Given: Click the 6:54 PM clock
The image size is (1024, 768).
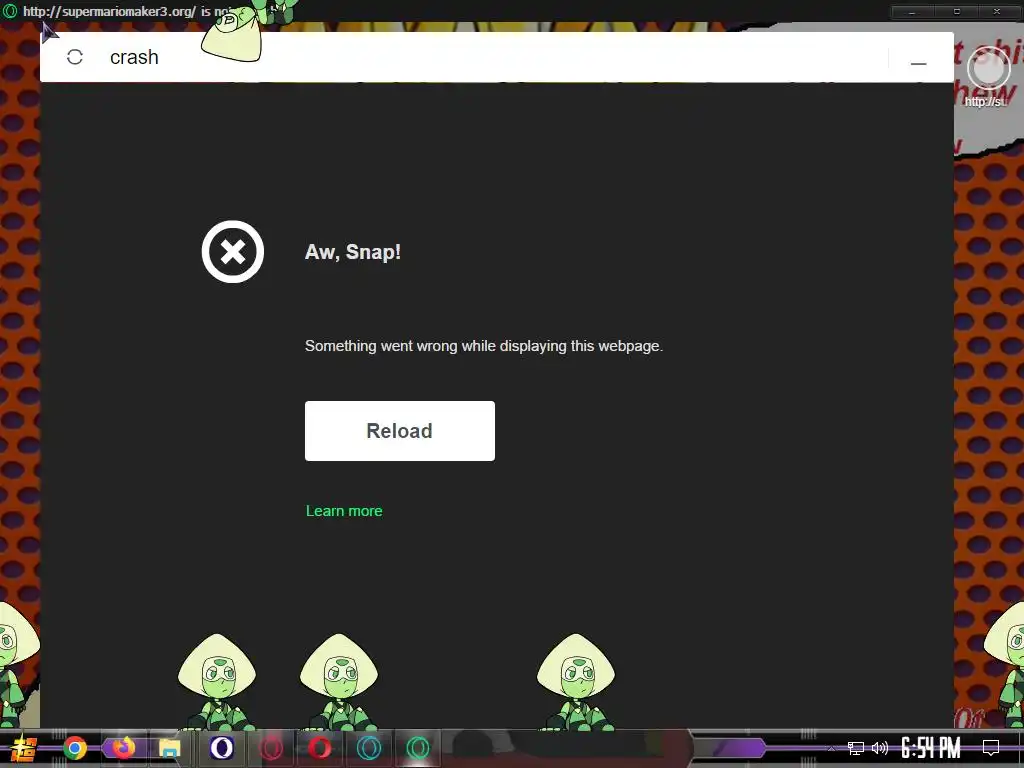Looking at the screenshot, I should coord(931,748).
